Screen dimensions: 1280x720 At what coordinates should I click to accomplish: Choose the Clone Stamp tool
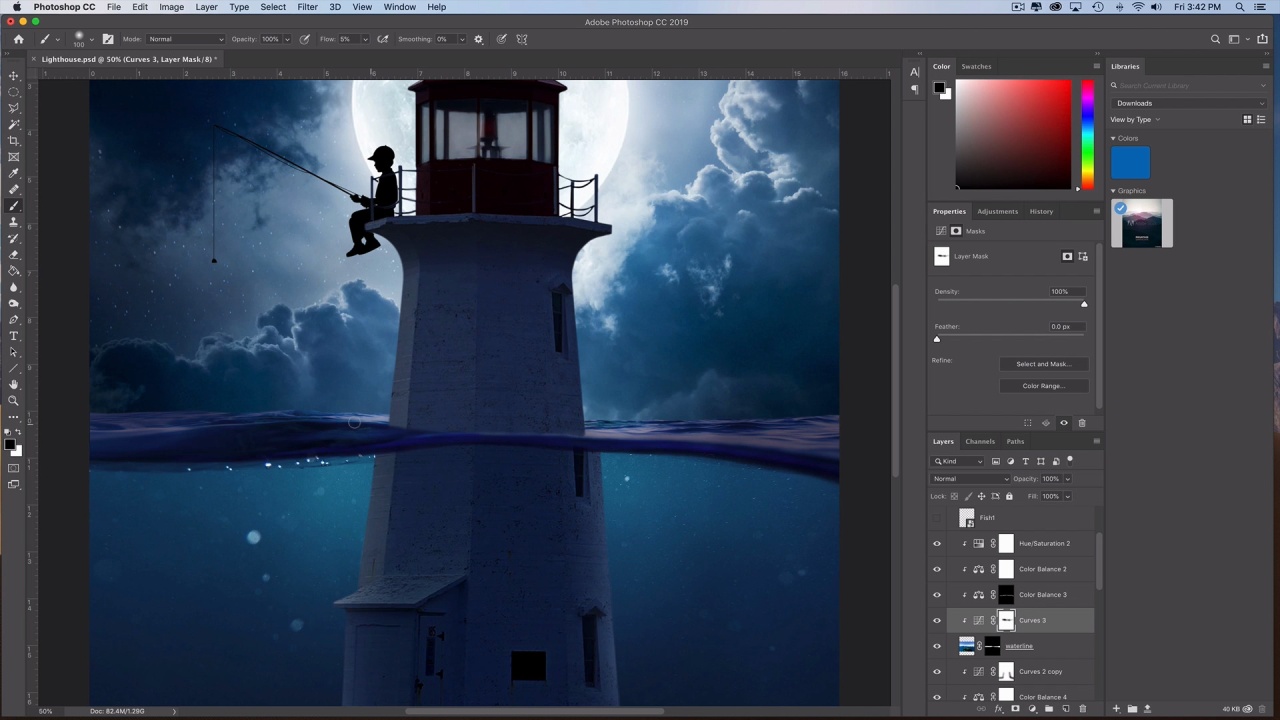click(14, 222)
